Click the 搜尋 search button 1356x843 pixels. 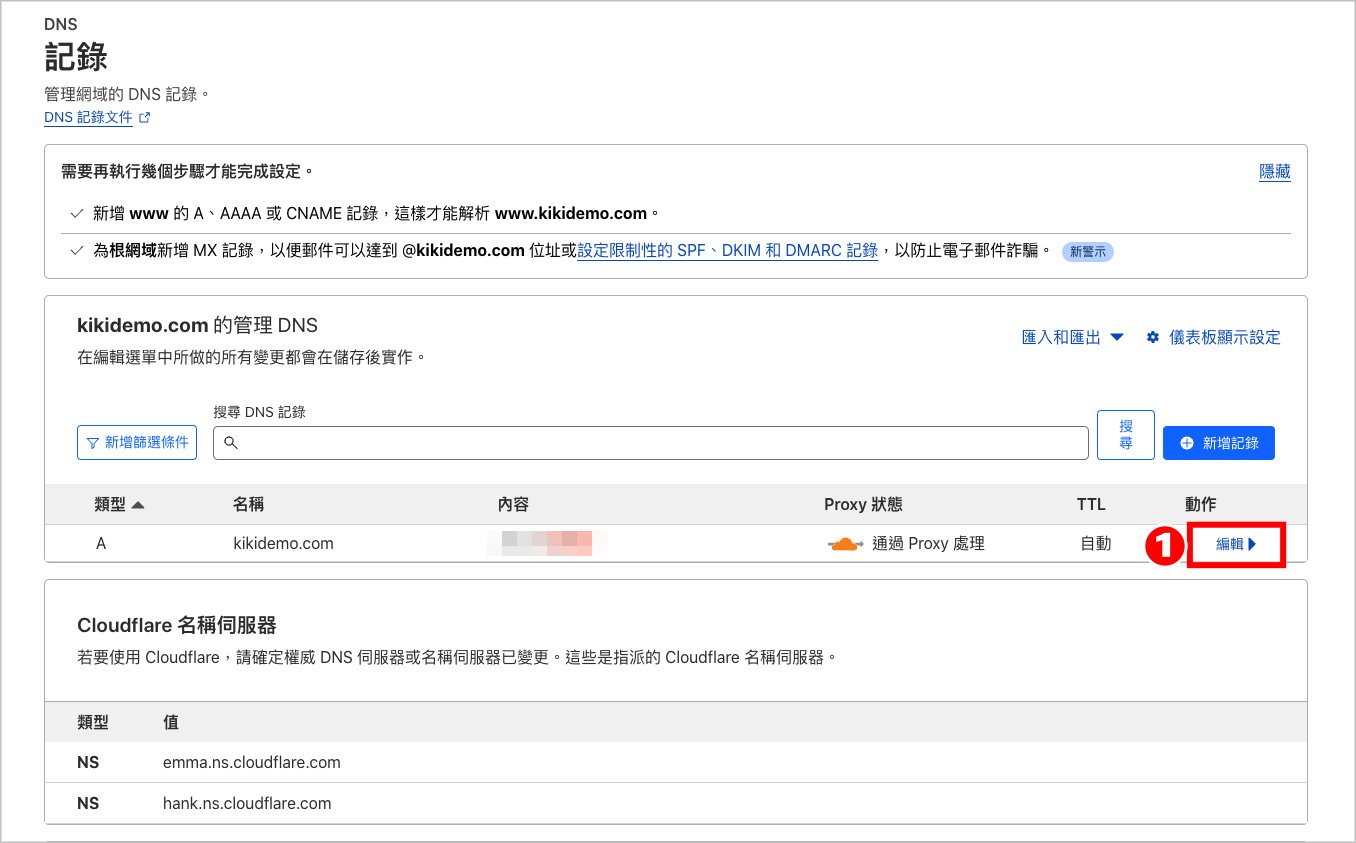[x=1126, y=435]
